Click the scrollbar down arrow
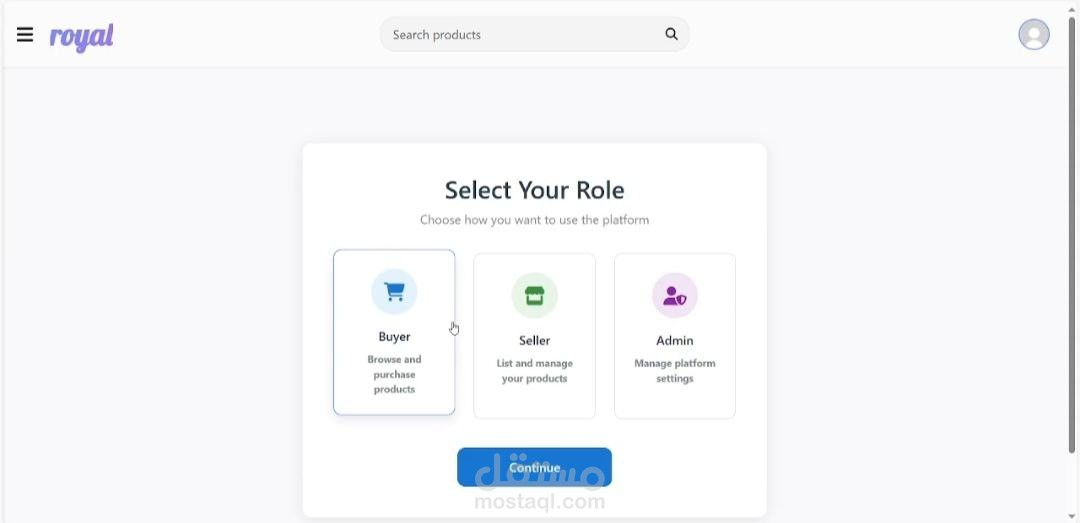 (x=1073, y=516)
